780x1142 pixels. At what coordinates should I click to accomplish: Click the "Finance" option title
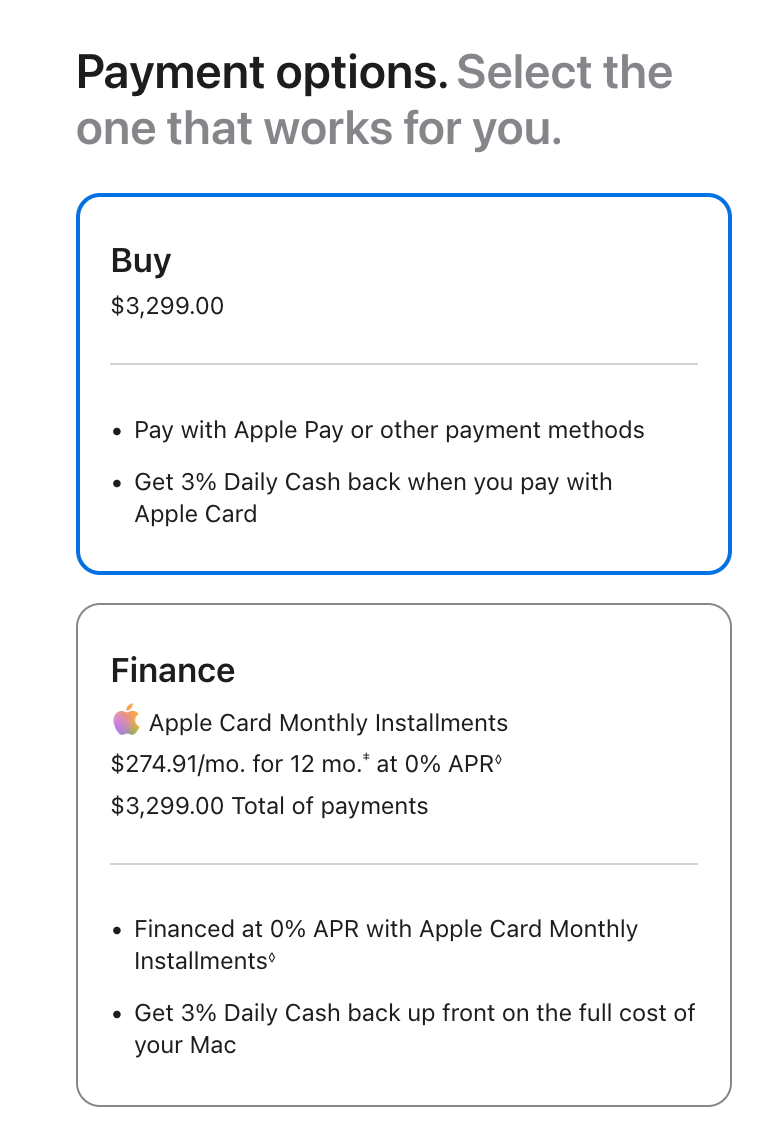[x=173, y=670]
